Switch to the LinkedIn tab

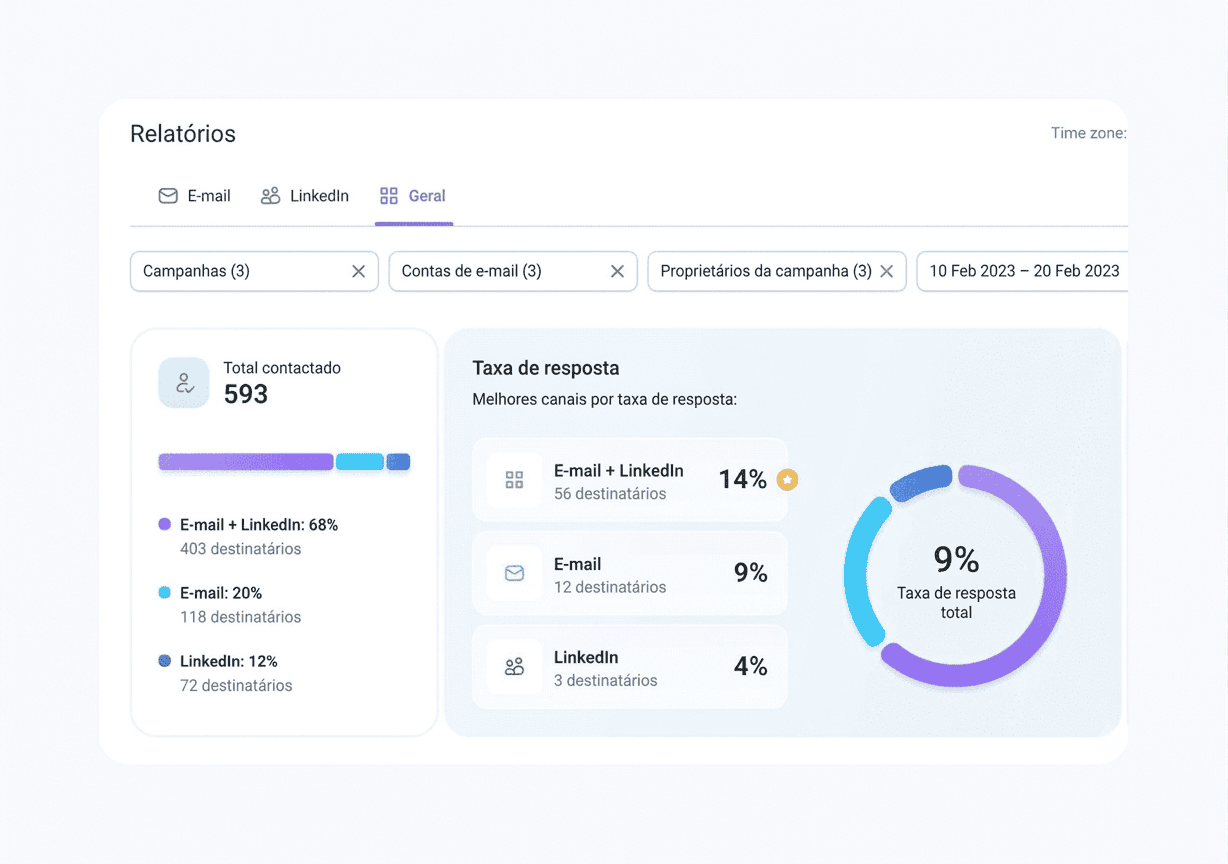[305, 196]
